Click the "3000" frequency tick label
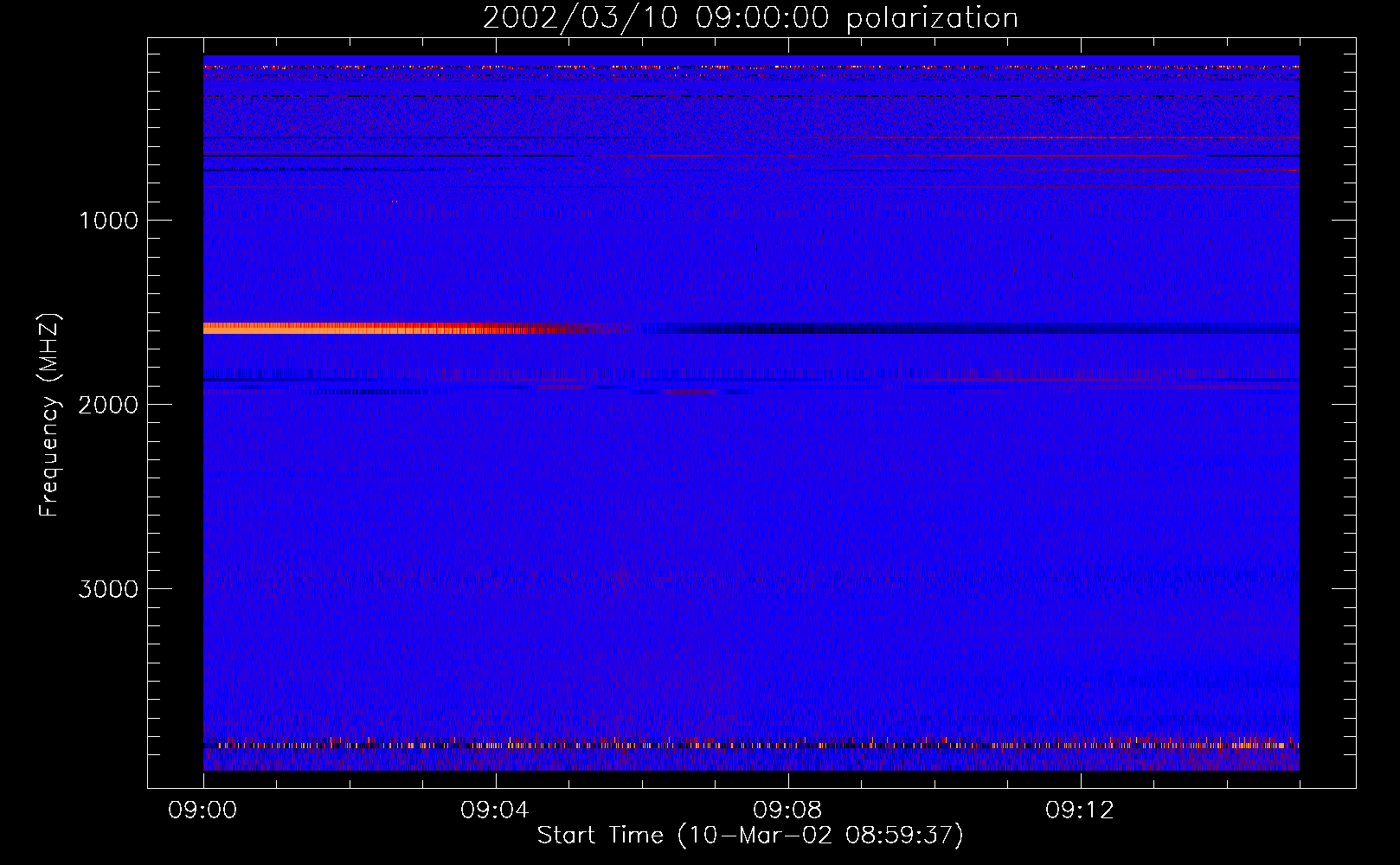This screenshot has height=865, width=1400. pyautogui.click(x=108, y=589)
